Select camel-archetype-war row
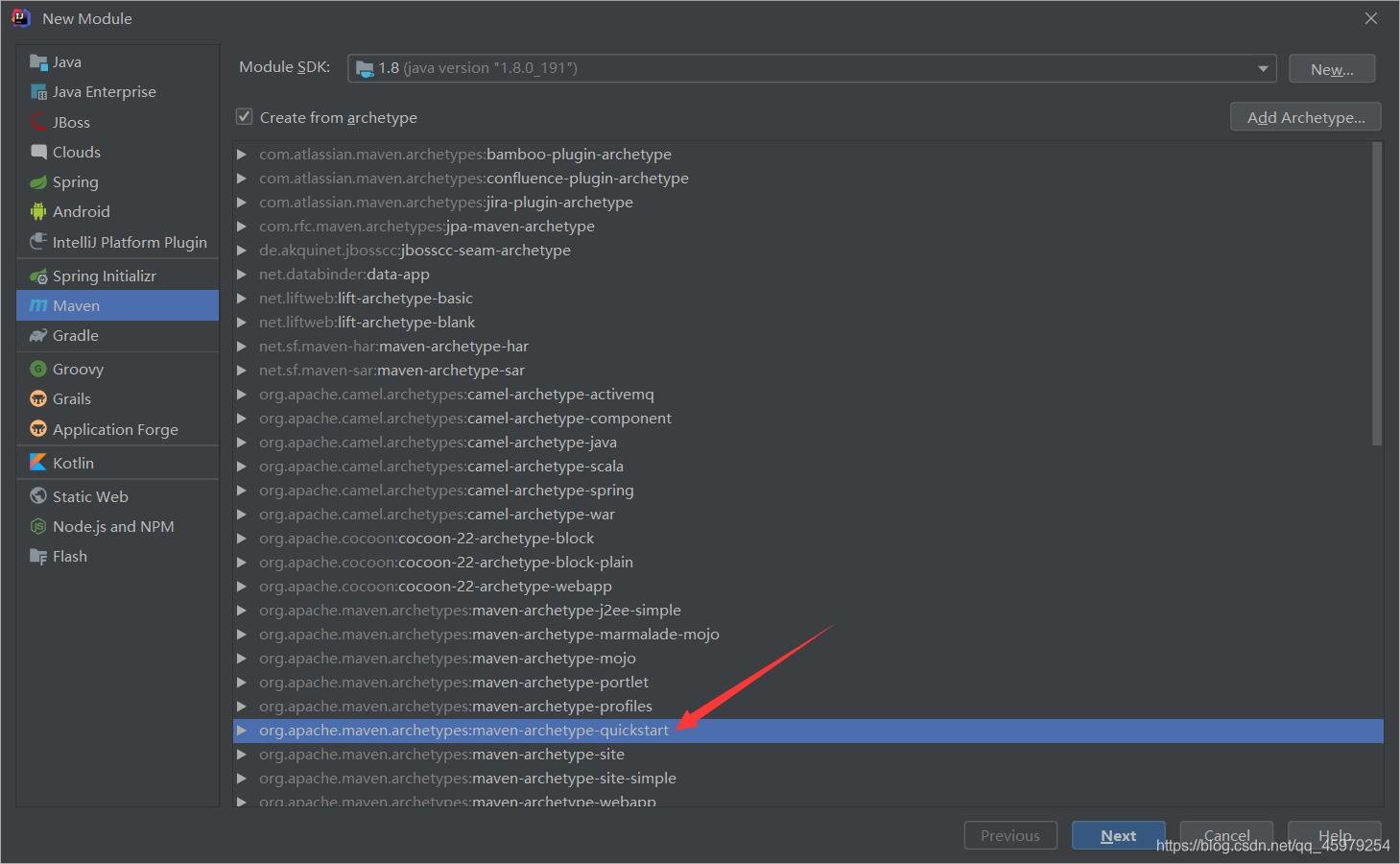Viewport: 1400px width, 864px height. pos(808,515)
